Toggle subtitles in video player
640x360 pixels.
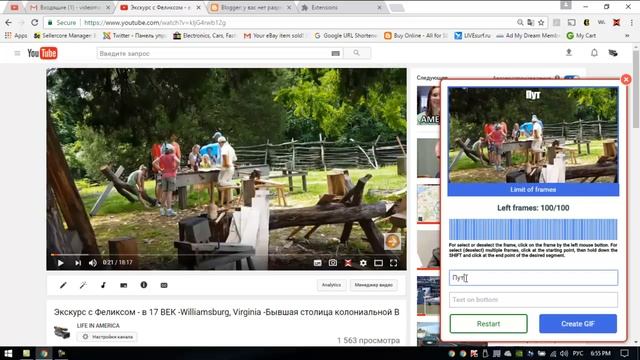pyautogui.click(x=318, y=263)
